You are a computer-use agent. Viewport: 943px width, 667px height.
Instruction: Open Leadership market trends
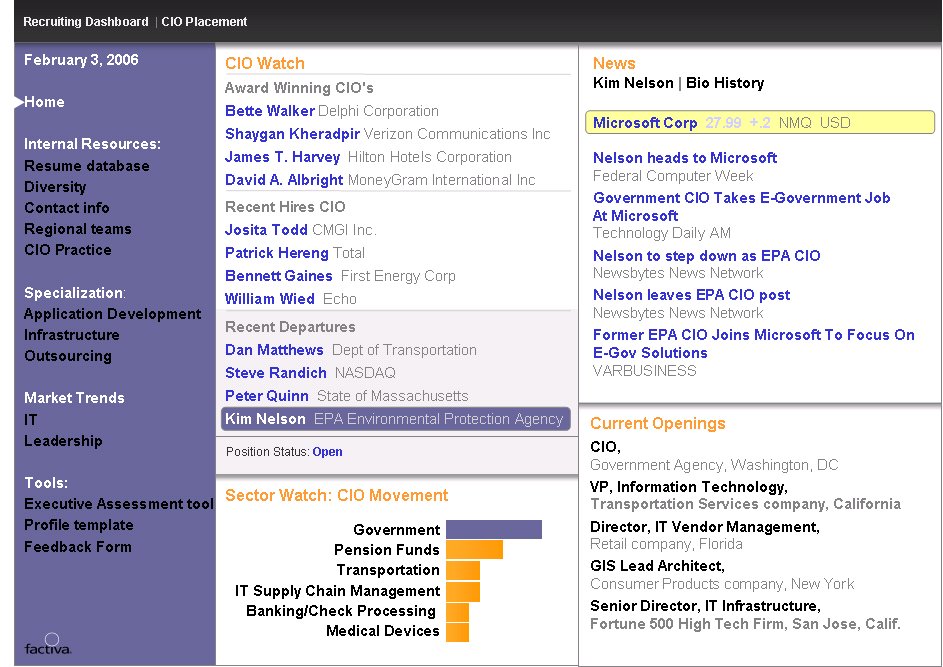(63, 441)
